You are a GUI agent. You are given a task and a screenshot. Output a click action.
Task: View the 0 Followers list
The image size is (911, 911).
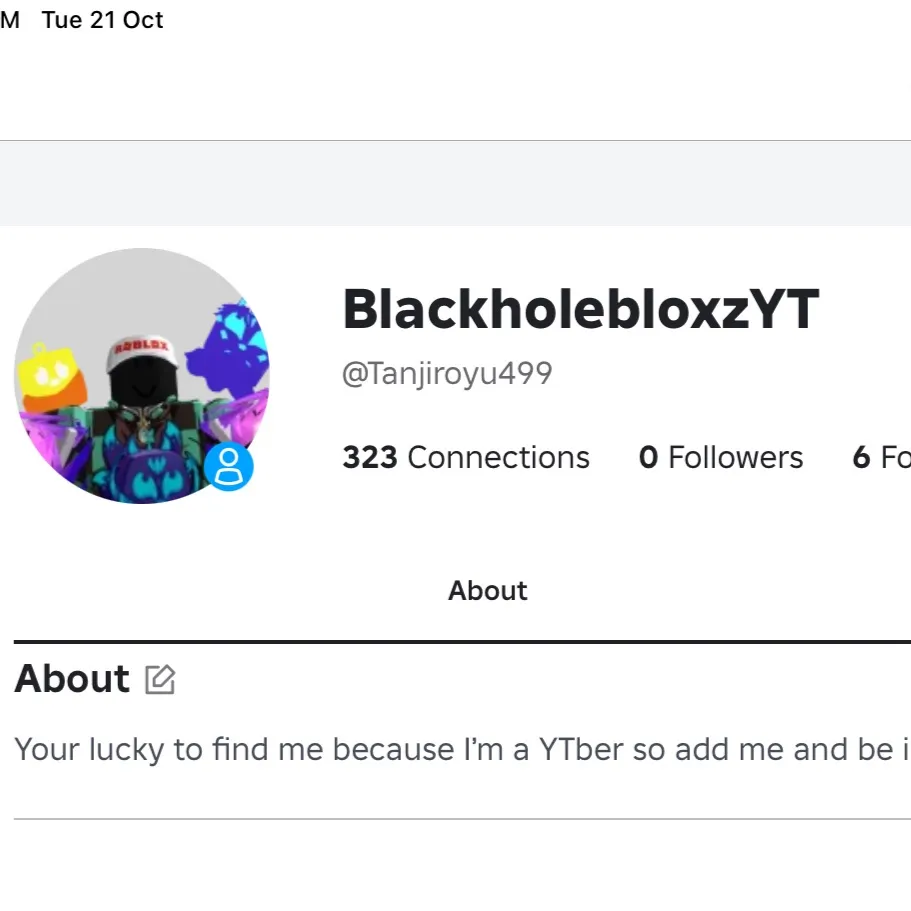[720, 457]
